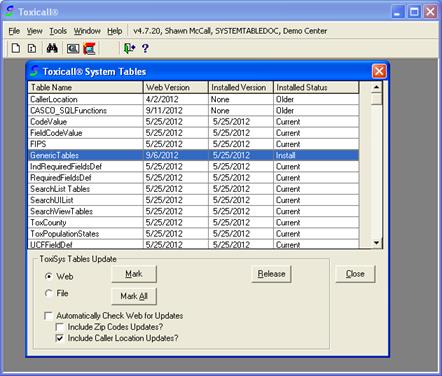
Task: Click the monitor screen toolbar icon
Action: (73, 49)
